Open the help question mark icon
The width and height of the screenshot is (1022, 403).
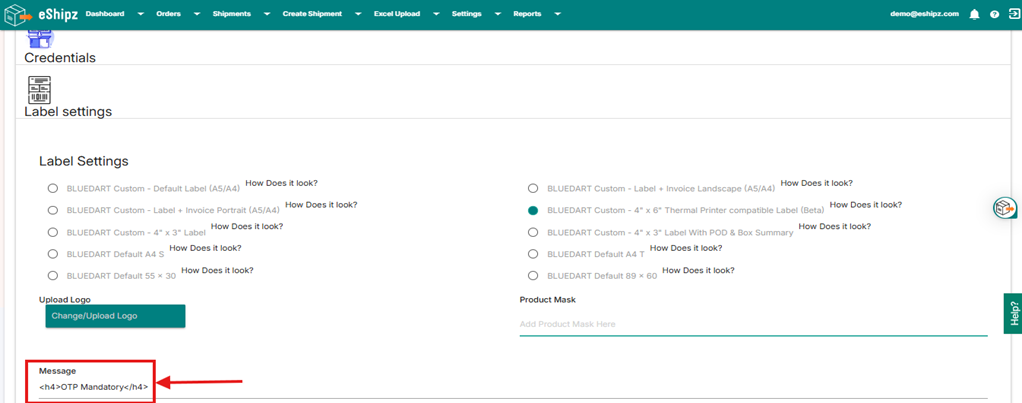(995, 14)
